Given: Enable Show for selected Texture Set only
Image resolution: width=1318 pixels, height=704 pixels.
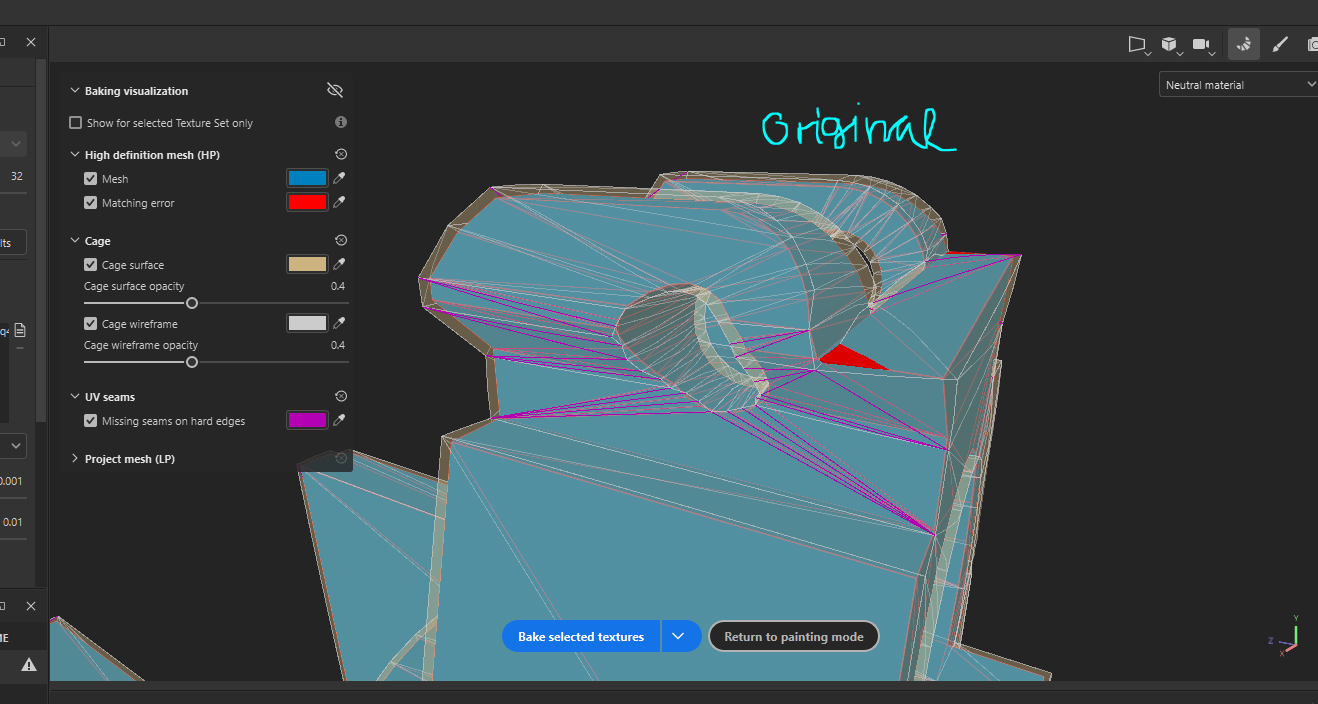Looking at the screenshot, I should pos(75,123).
